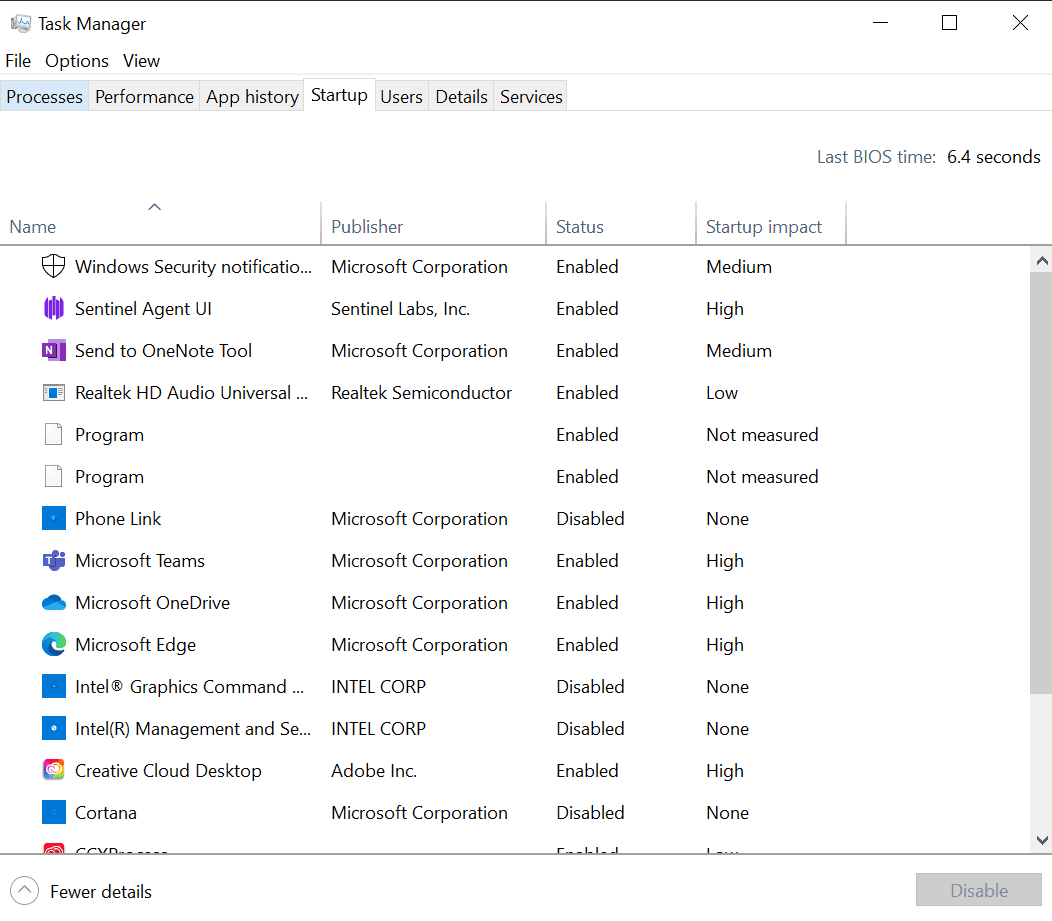Click High impact in the Microsoft Edge row
This screenshot has height=921, width=1052.
coord(725,645)
